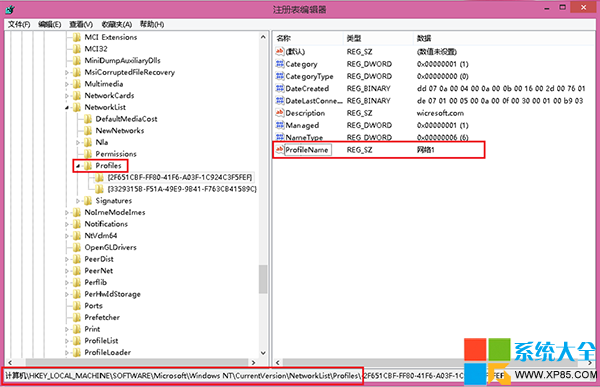
Task: Click the data value wicresoft.com
Action: pyautogui.click(x=440, y=113)
